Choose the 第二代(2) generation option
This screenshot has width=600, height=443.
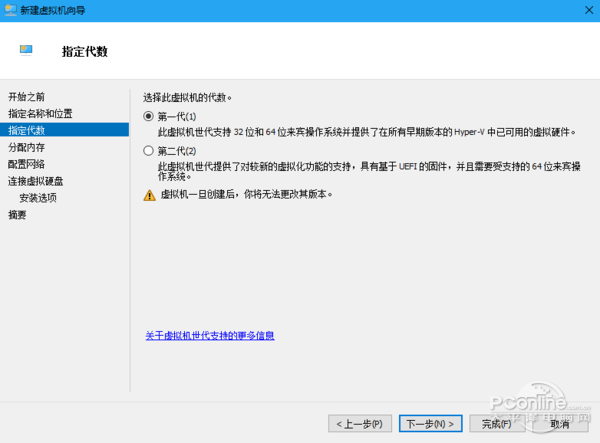click(x=149, y=150)
